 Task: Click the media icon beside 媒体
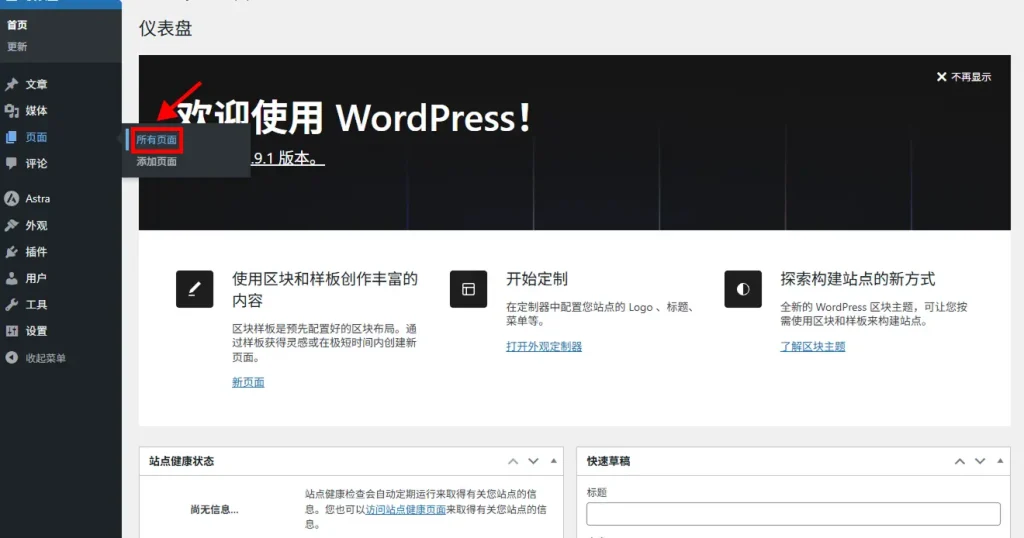(12, 111)
